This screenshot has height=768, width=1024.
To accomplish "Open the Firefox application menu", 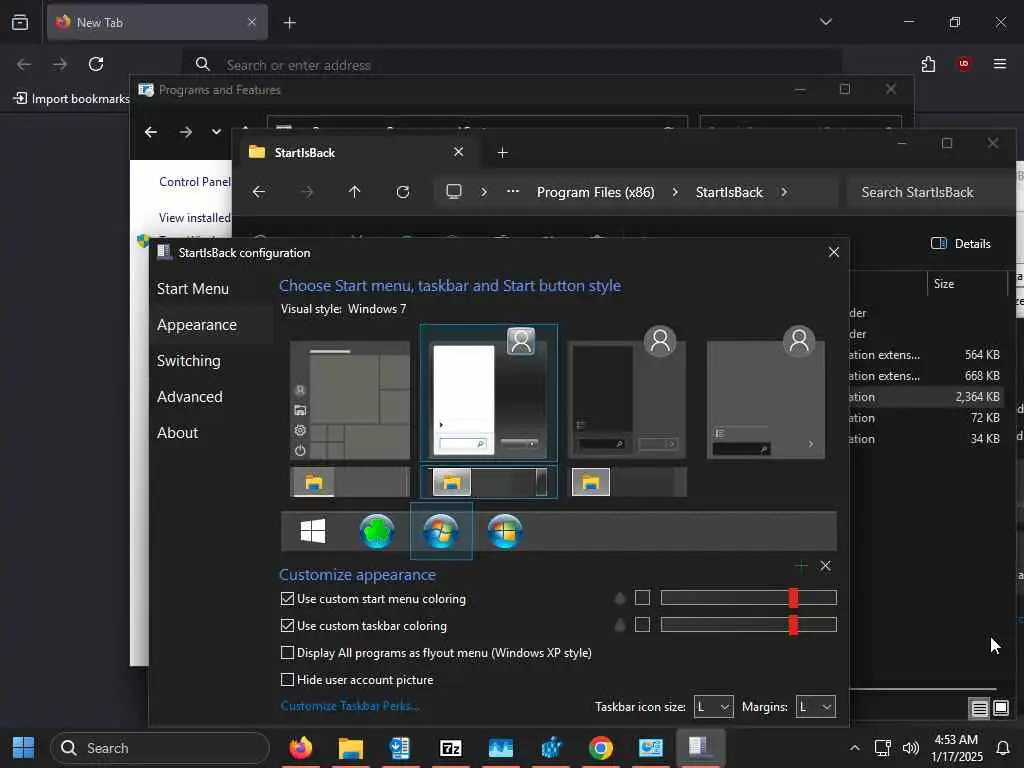I will tap(999, 63).
